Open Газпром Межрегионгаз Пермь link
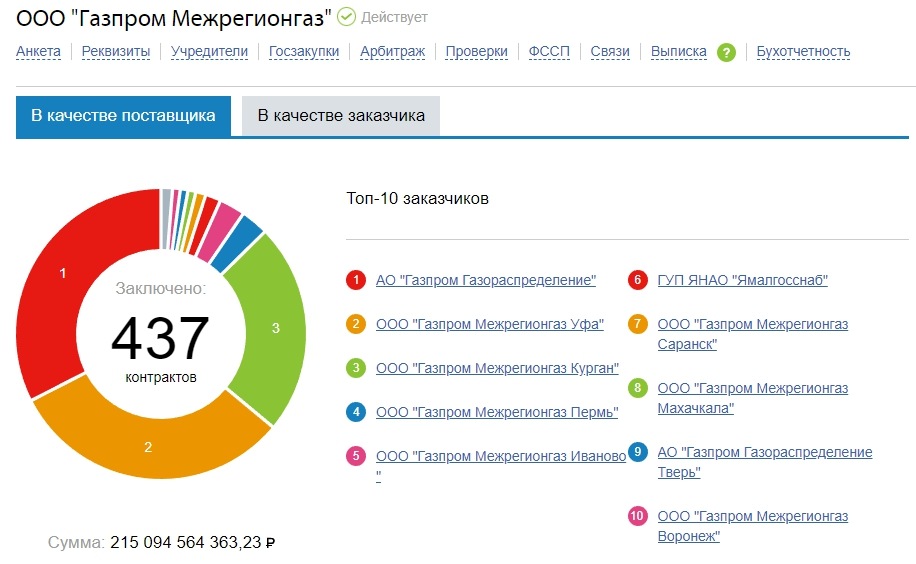Viewport: 916px width, 564px height. coord(497,412)
